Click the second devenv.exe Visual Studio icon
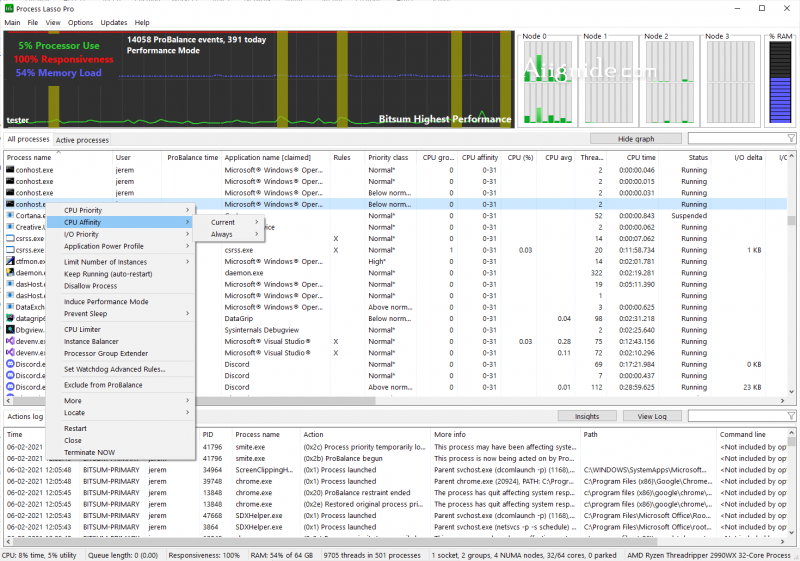This screenshot has width=800, height=561. (10, 352)
